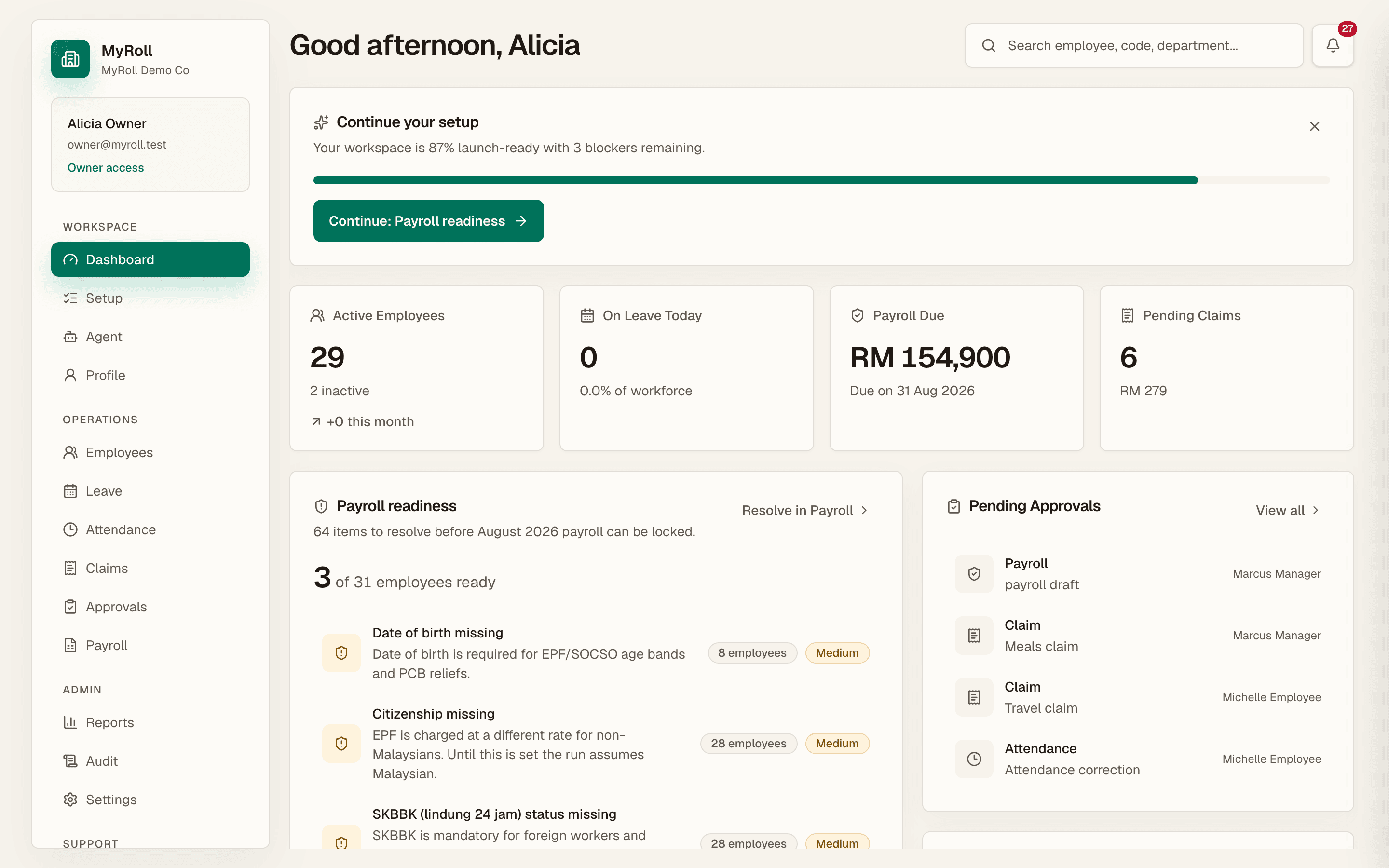Open the Pending Claims stat card
1389x868 pixels.
1226,368
